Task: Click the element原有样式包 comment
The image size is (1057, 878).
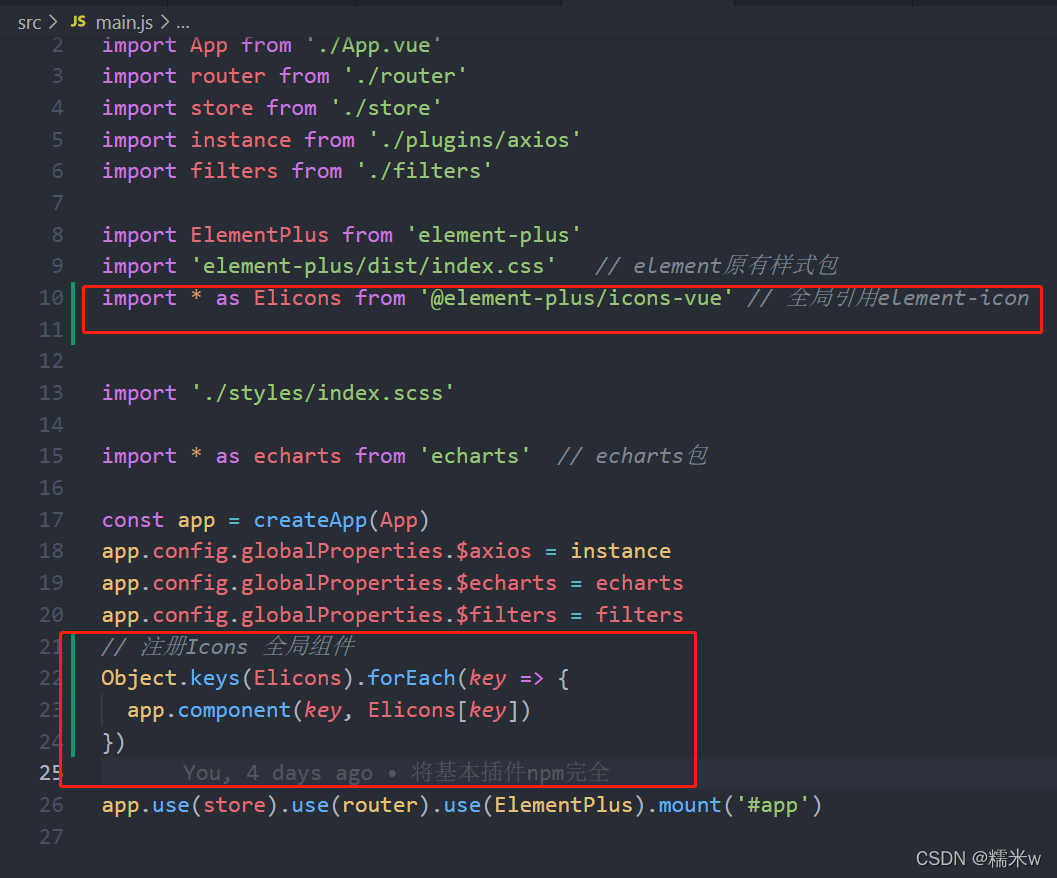Action: 716,266
